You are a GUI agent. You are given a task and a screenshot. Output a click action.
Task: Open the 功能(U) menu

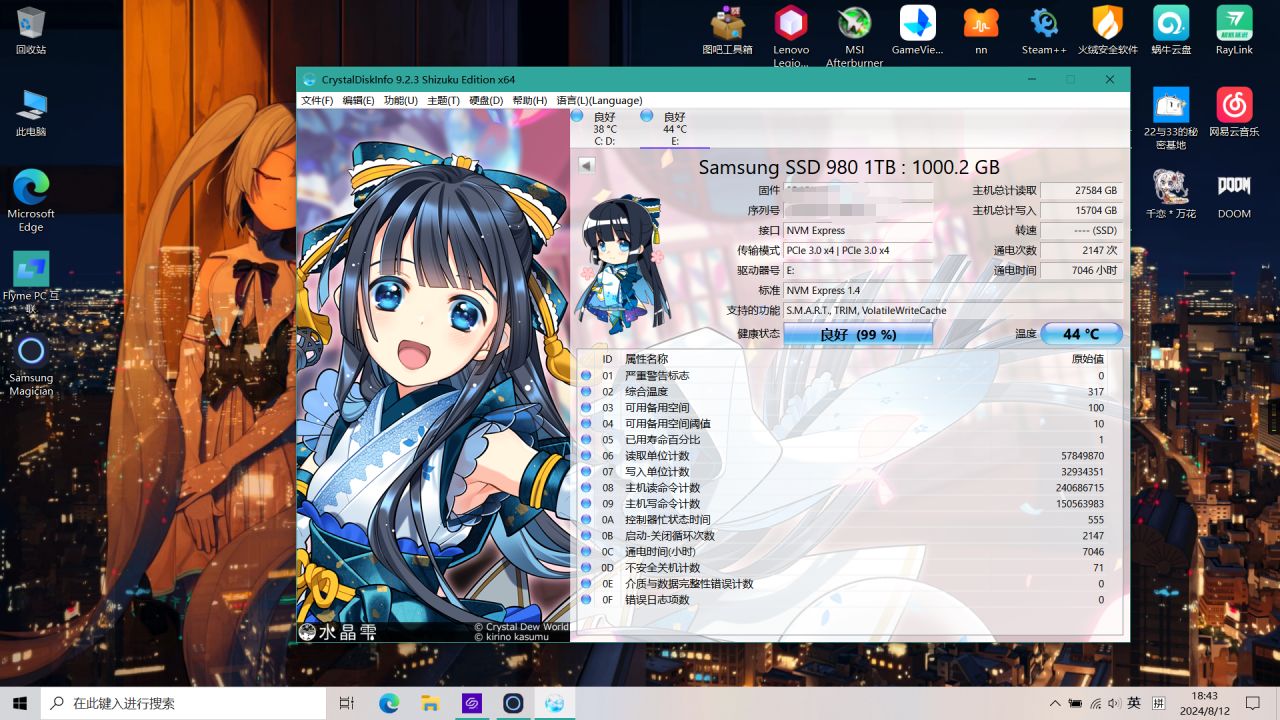pyautogui.click(x=400, y=100)
